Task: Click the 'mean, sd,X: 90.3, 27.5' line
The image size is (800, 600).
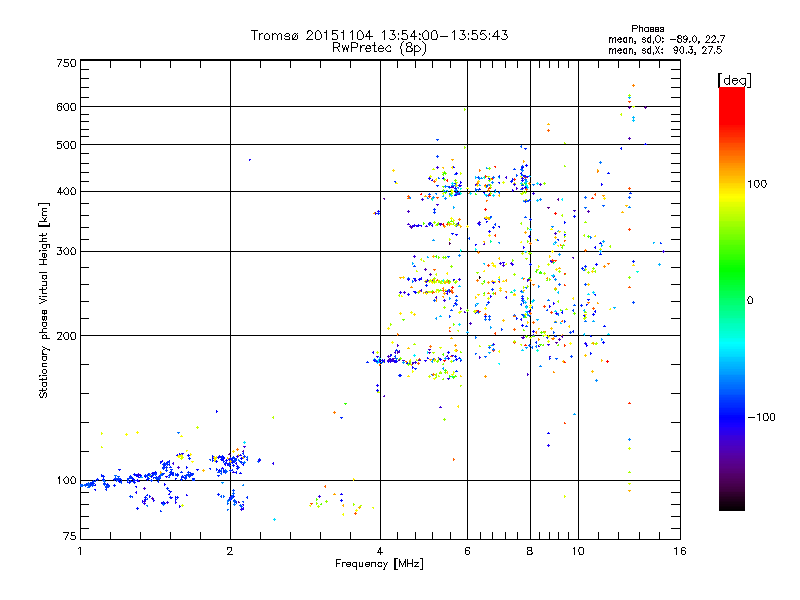Action: [665, 51]
